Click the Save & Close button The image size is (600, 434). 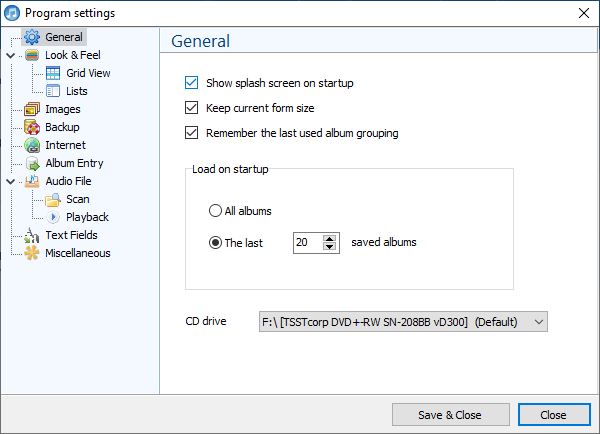point(450,414)
